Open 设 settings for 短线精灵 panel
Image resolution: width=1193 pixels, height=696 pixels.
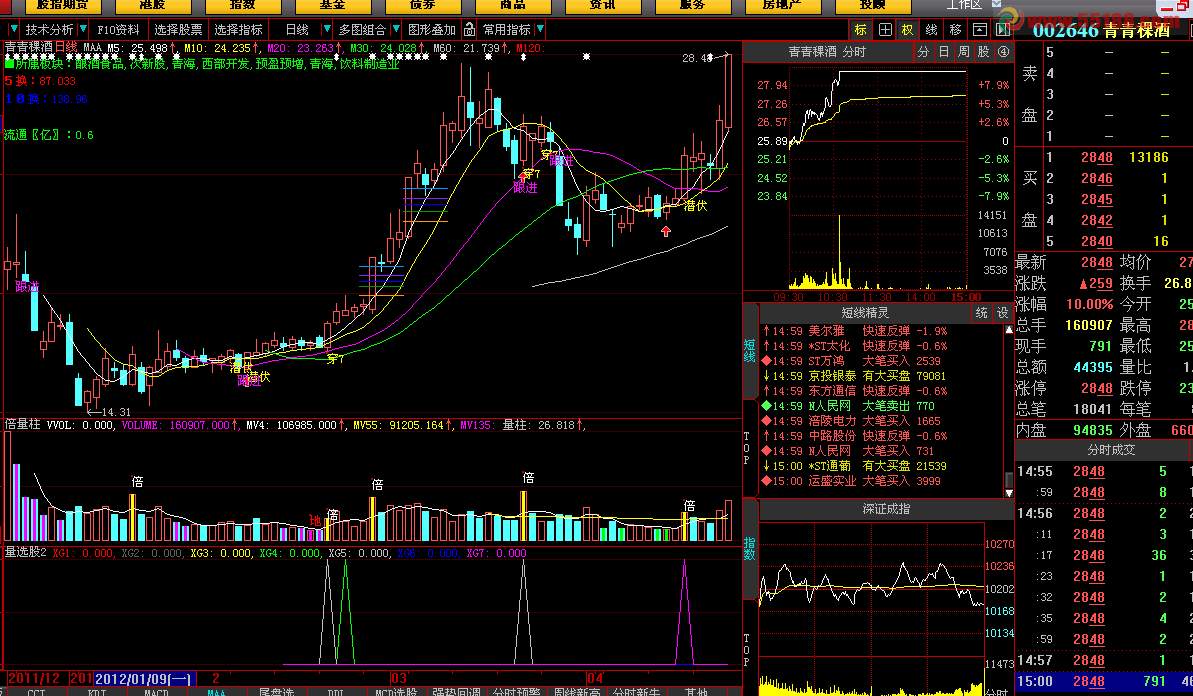click(1002, 313)
